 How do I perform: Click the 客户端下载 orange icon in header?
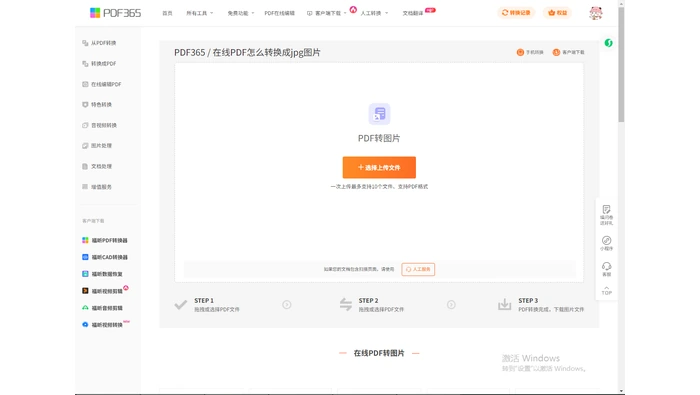click(x=556, y=52)
